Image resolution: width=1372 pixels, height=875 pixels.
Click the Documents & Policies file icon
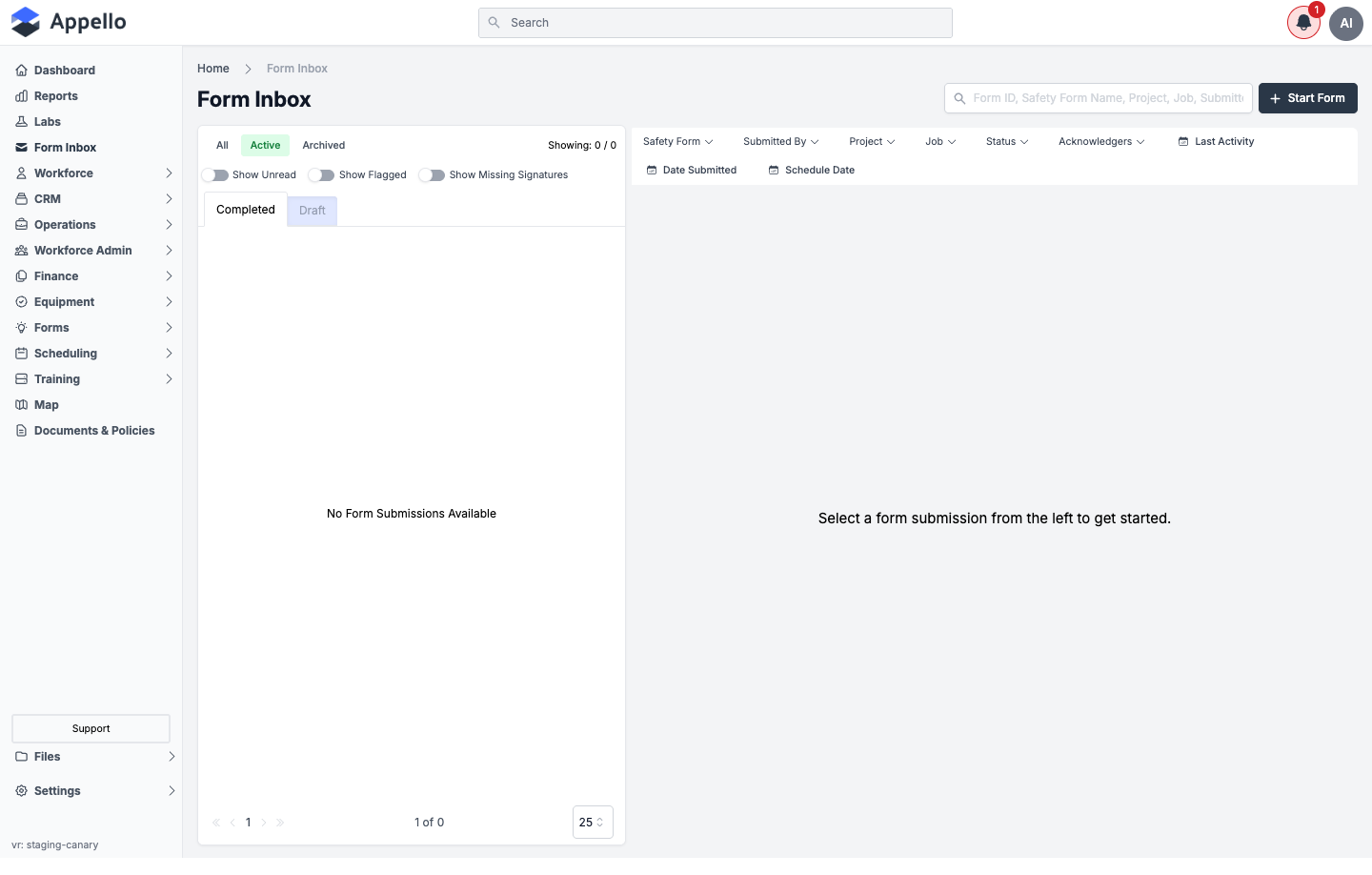coord(21,431)
